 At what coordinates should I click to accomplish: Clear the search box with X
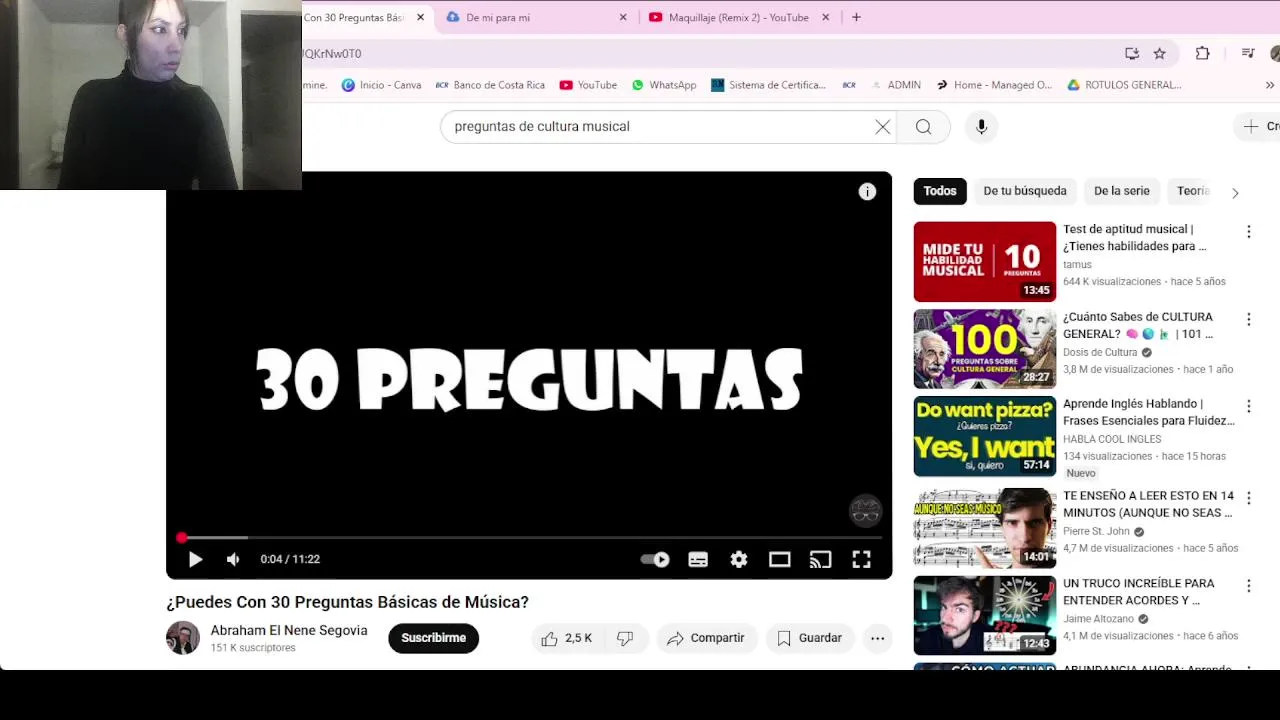pos(882,127)
